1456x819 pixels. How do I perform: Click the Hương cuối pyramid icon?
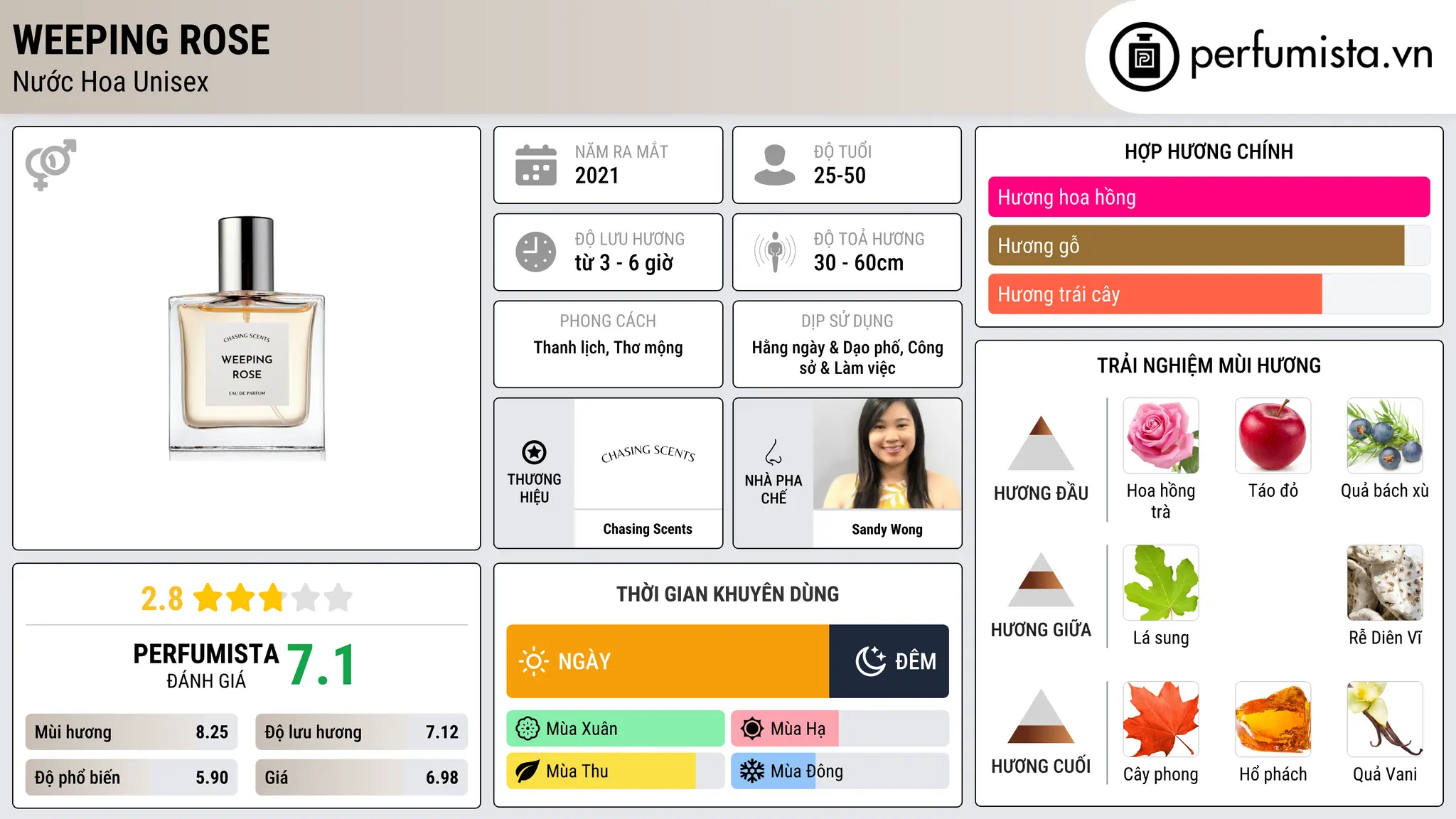click(x=1042, y=716)
